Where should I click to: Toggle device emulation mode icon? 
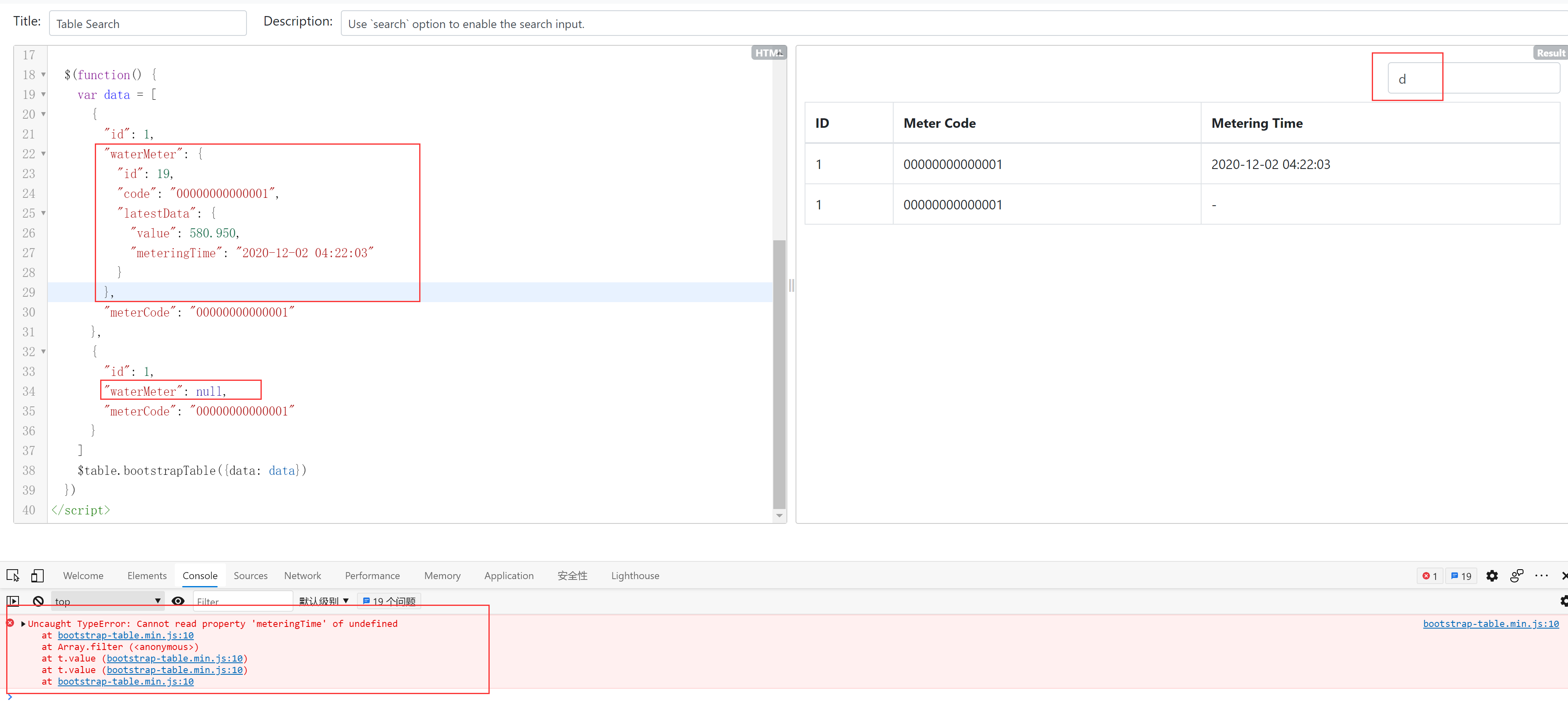(x=37, y=575)
